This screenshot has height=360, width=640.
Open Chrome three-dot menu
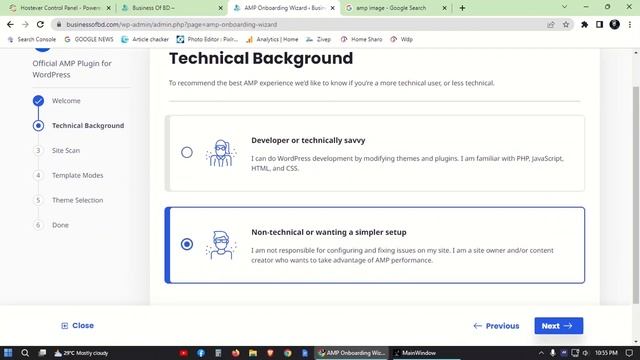click(x=629, y=24)
